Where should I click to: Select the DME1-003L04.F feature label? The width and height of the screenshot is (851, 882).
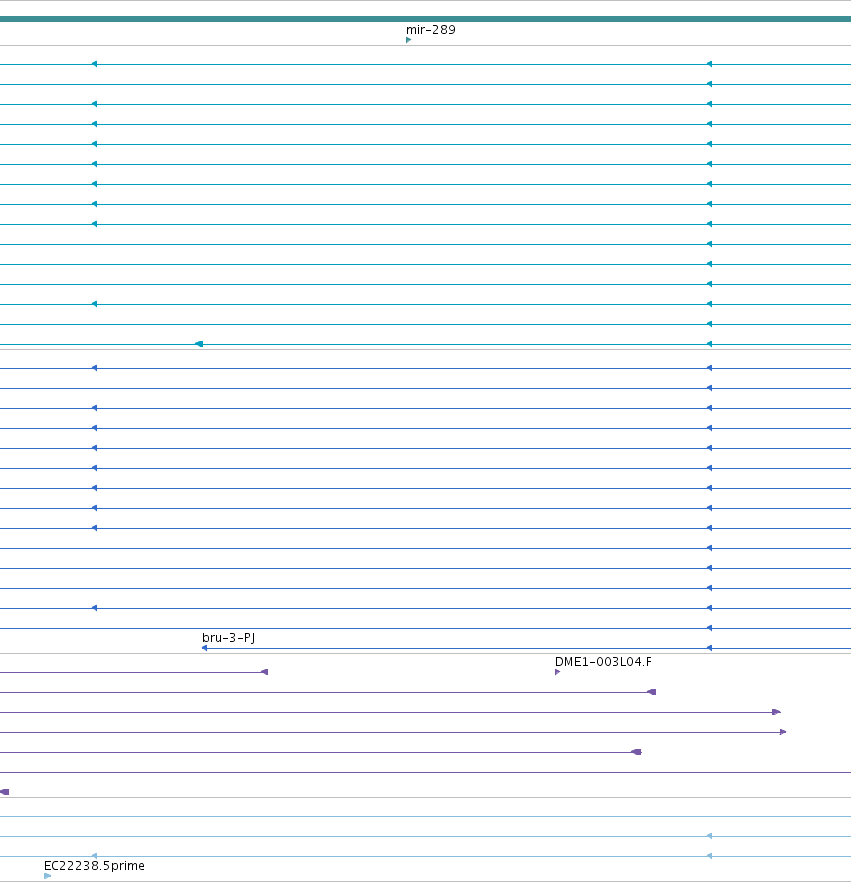(x=603, y=662)
